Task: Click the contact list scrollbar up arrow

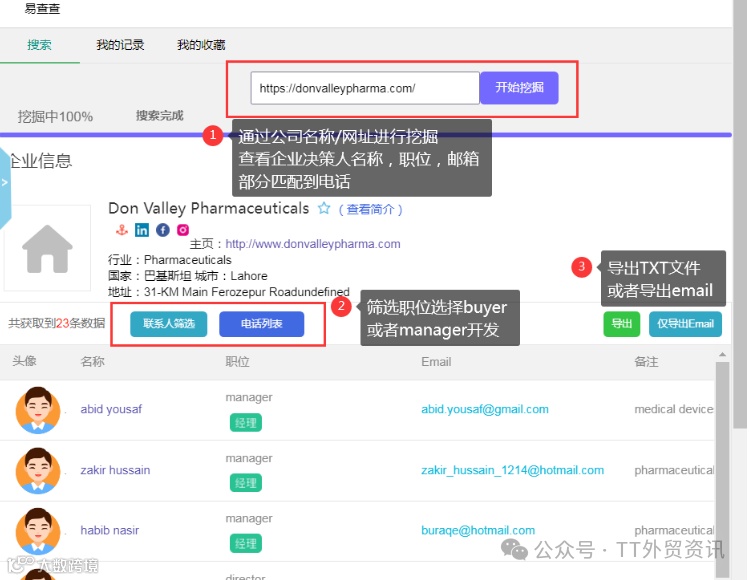Action: coord(722,354)
